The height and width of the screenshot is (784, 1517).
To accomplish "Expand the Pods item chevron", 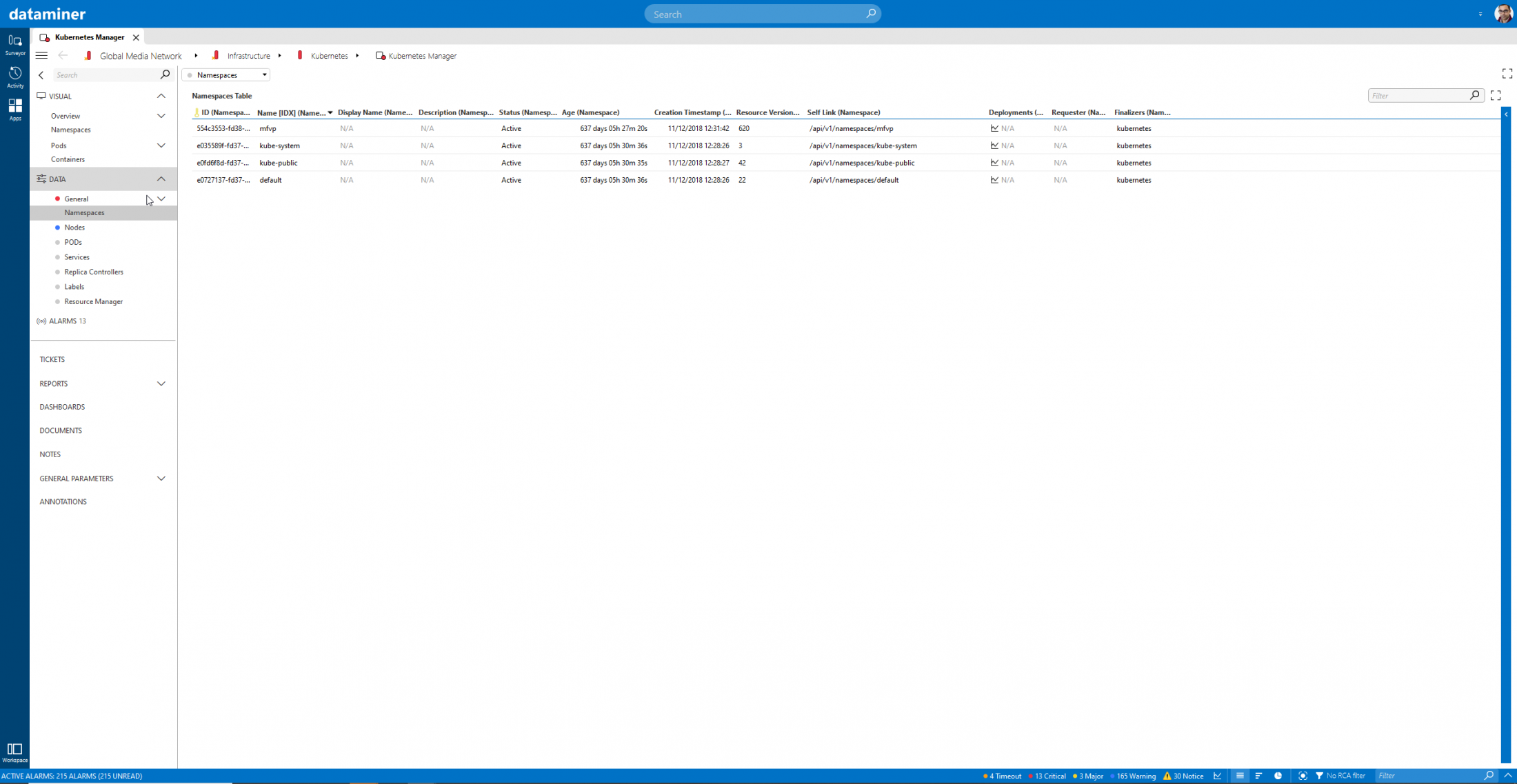I will coord(161,145).
